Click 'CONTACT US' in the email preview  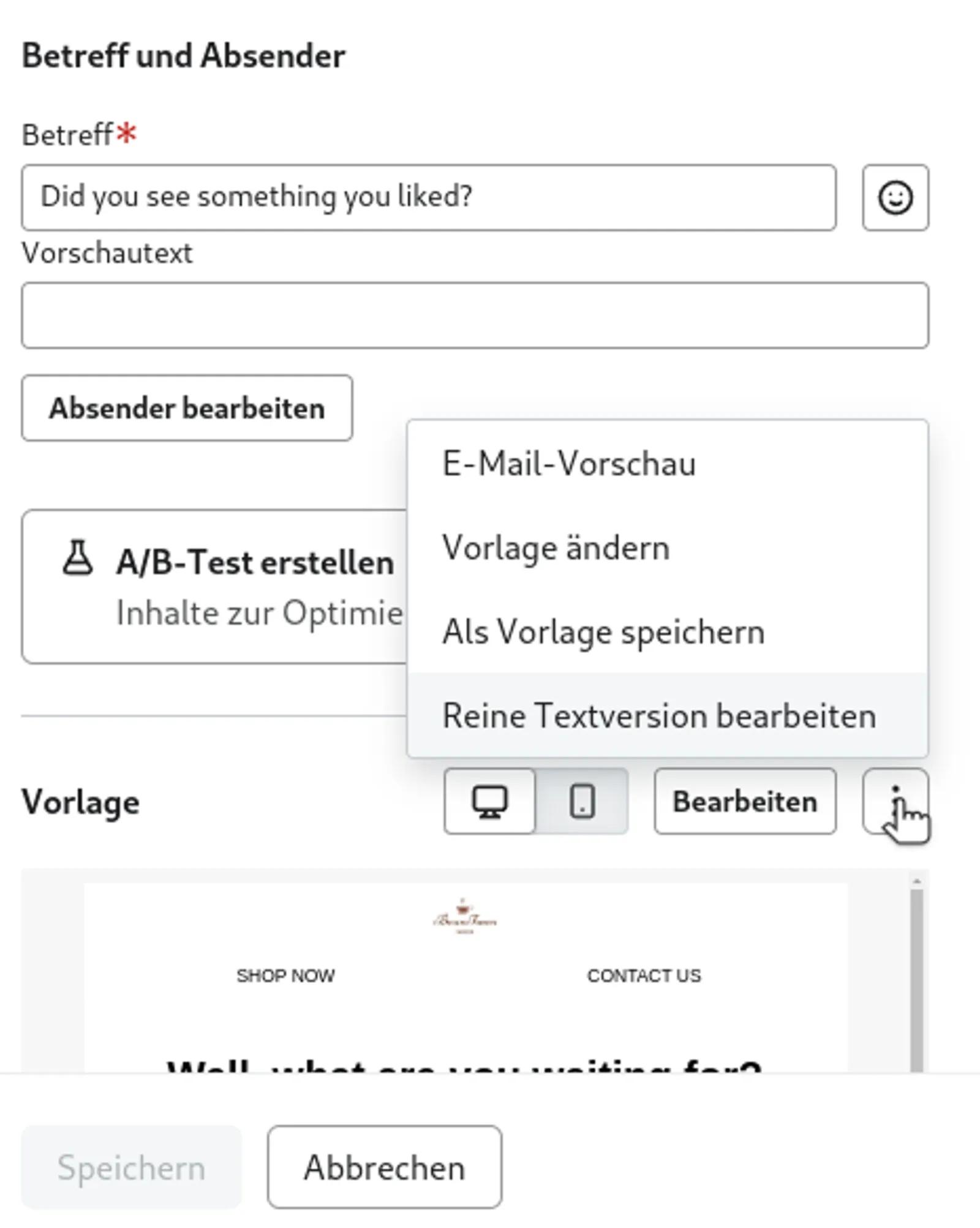click(644, 976)
